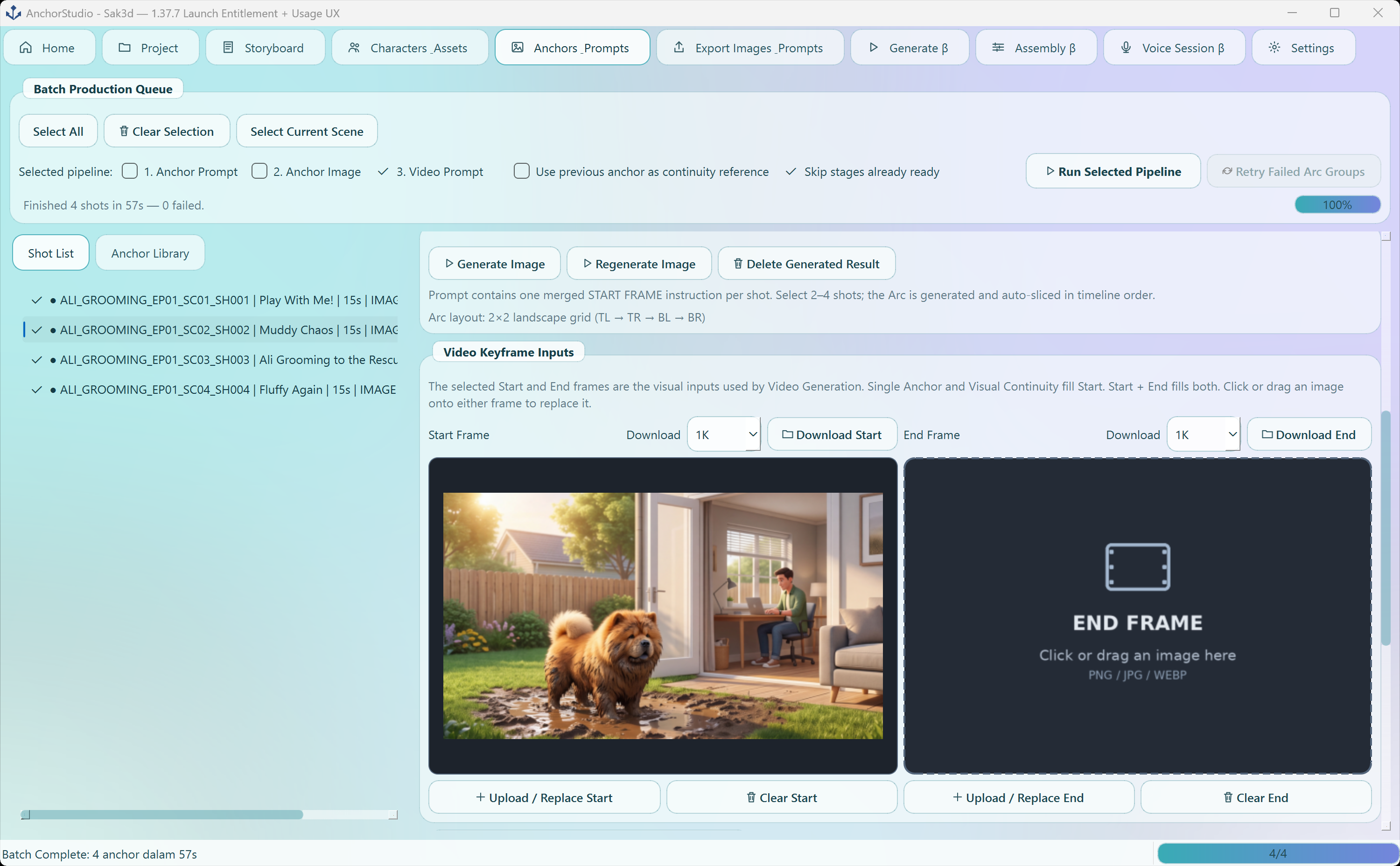The width and height of the screenshot is (1400, 866).
Task: Click the 100% batch progress bar
Action: [1337, 205]
